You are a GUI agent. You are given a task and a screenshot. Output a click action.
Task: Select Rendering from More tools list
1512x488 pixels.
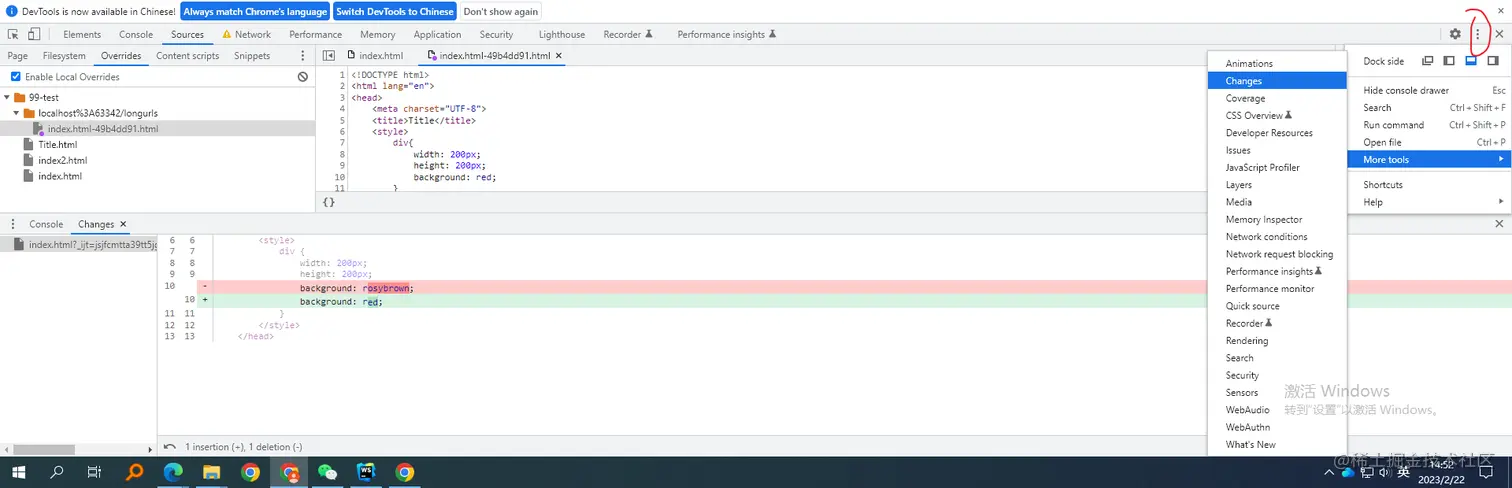pos(1277,341)
